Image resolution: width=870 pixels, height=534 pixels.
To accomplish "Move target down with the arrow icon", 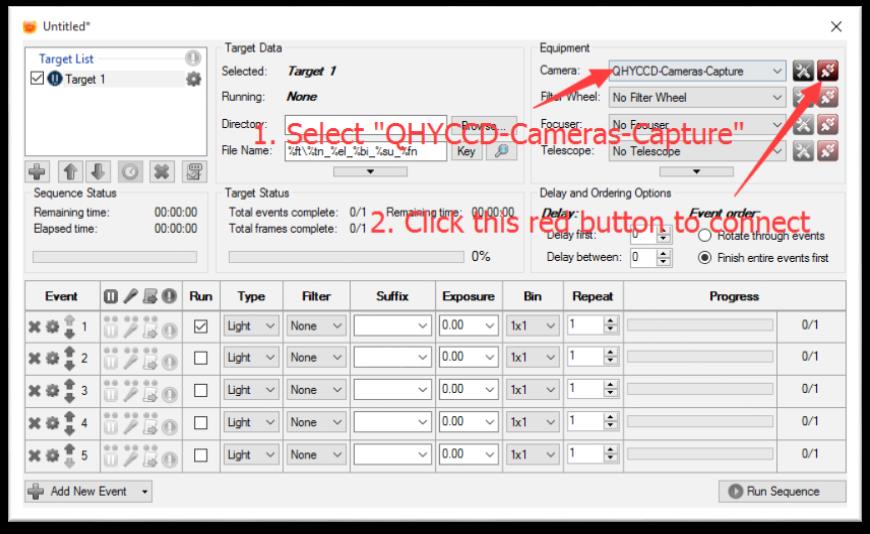I will (x=98, y=172).
